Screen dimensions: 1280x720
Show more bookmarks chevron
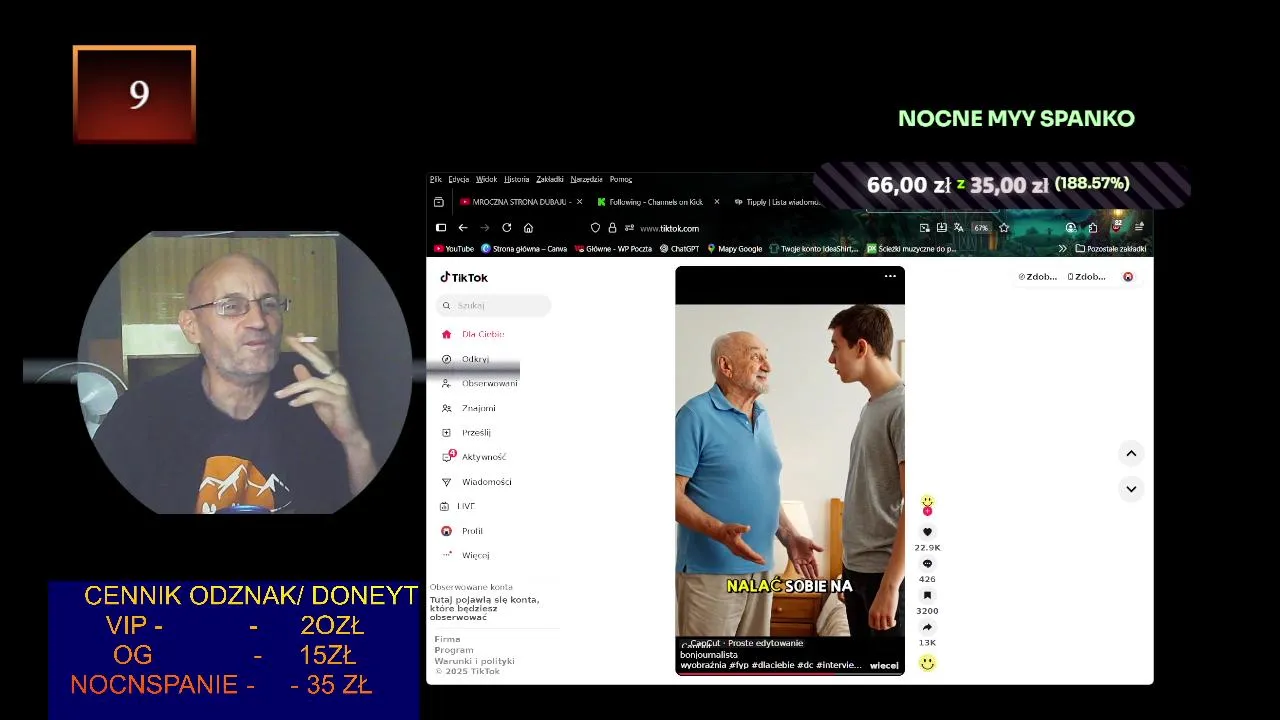[1062, 249]
